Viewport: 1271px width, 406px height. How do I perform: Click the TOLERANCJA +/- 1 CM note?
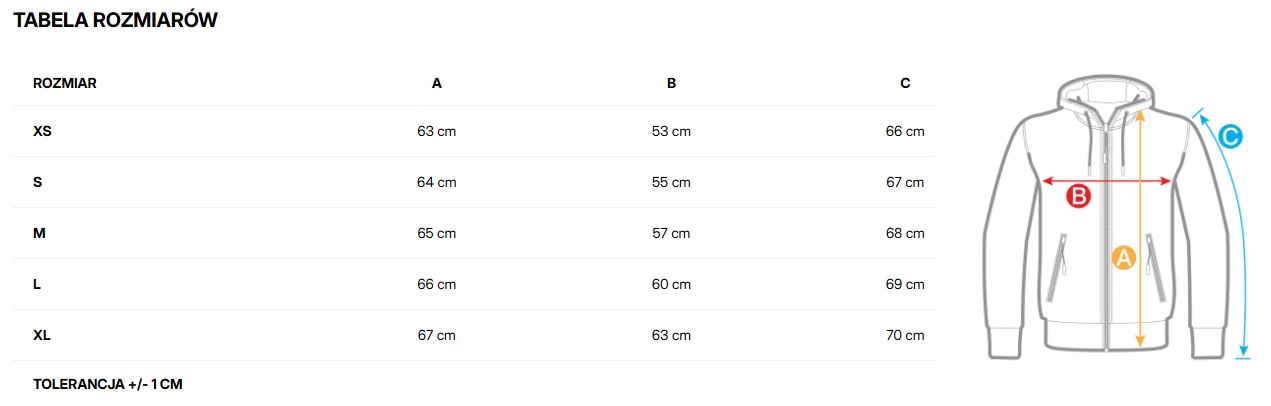108,384
